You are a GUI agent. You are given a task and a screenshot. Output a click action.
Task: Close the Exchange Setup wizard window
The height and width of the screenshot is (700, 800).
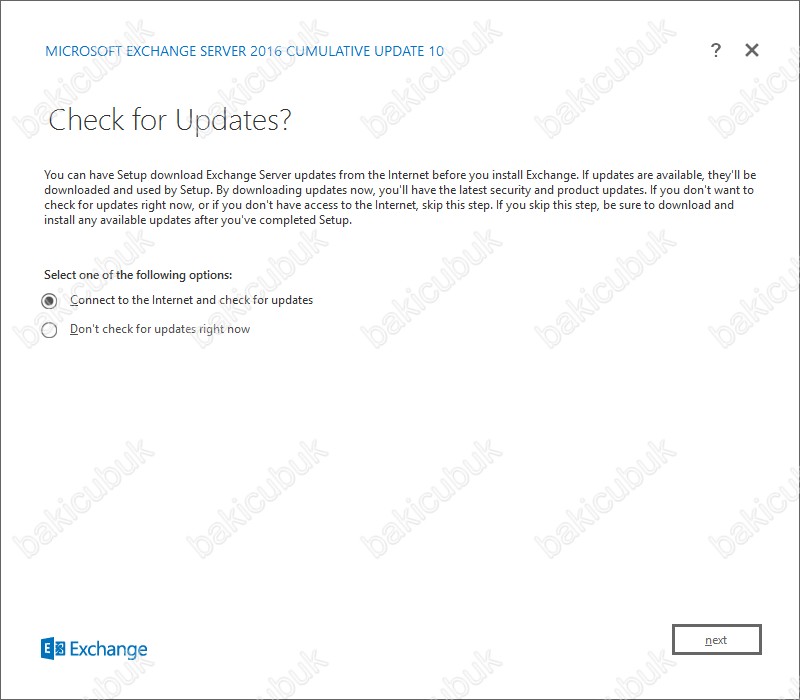752,50
